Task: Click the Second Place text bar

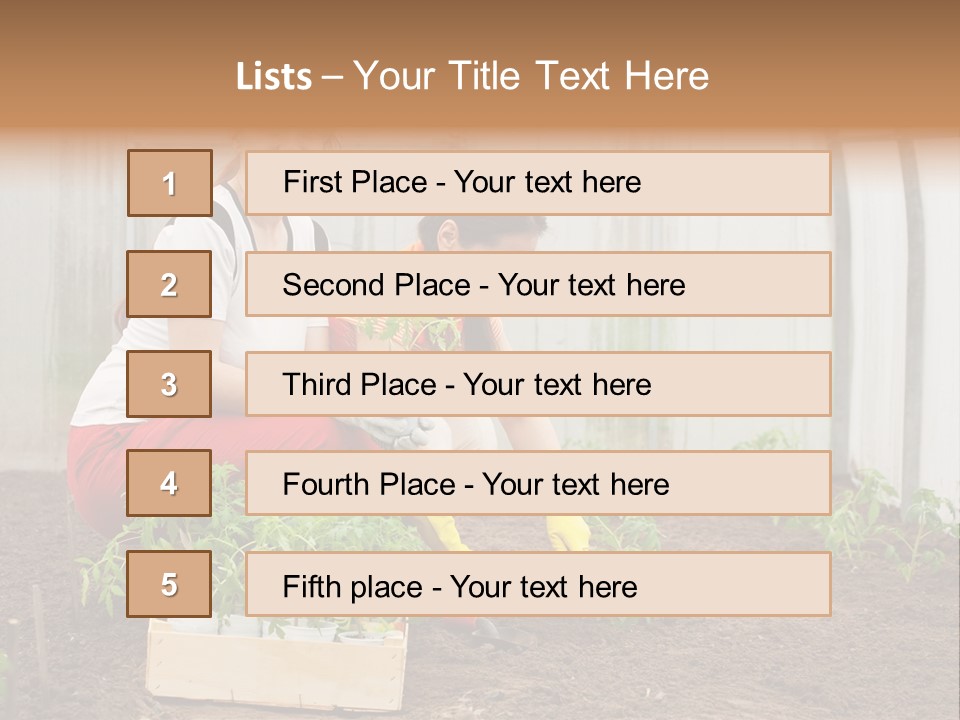Action: 538,284
